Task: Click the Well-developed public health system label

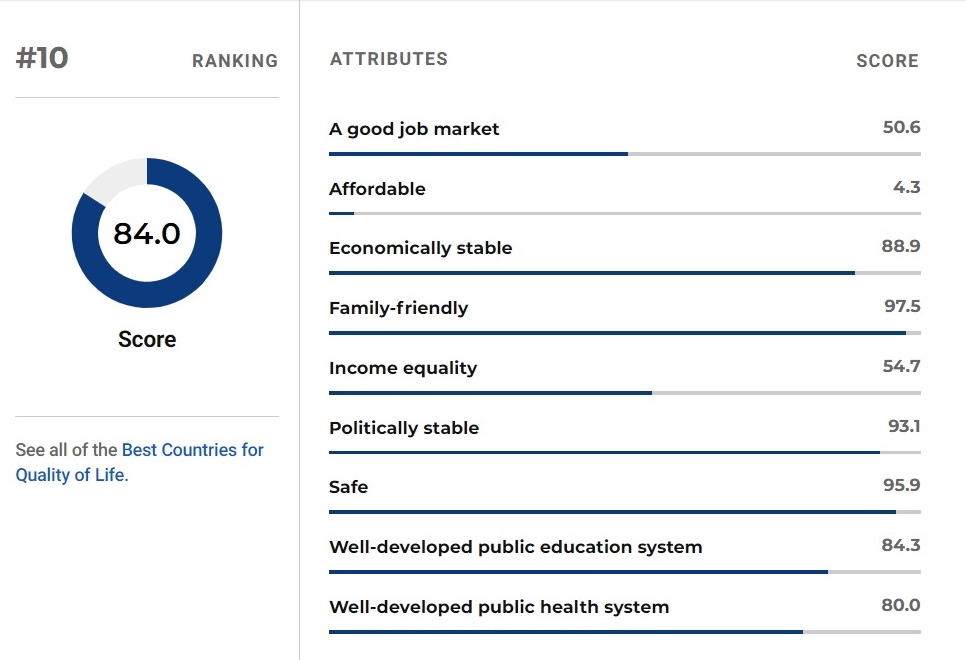Action: click(x=499, y=607)
